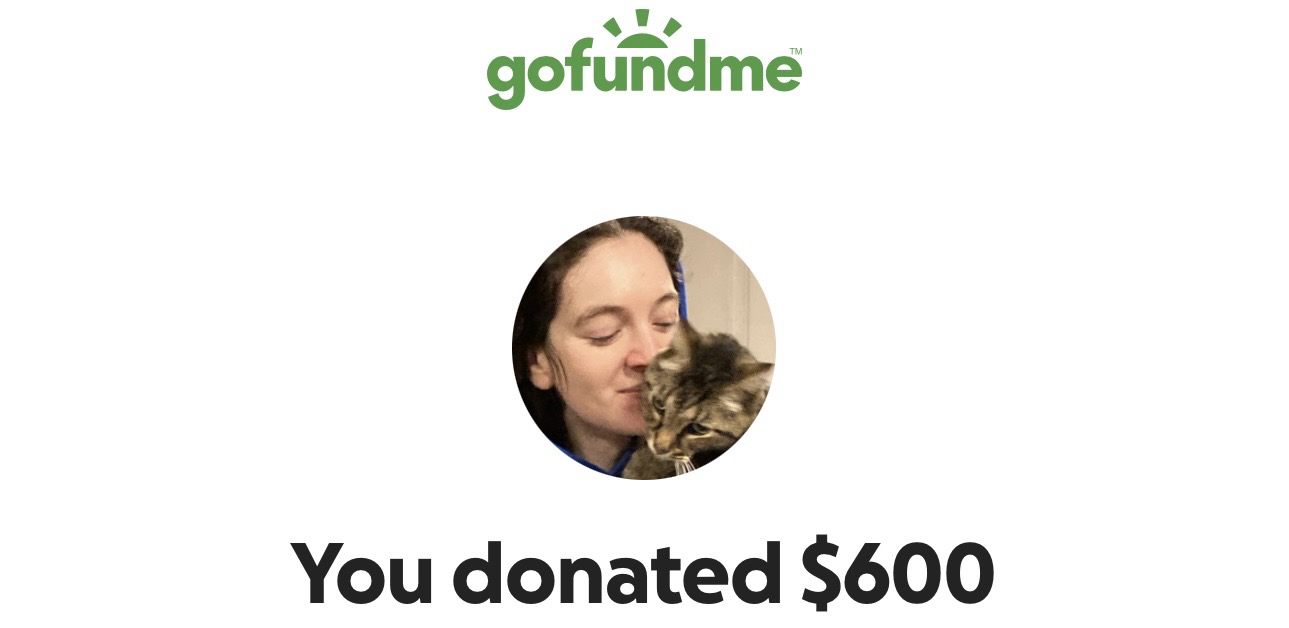
Task: Click the dollar sign in the heading
Action: pyautogui.click(x=824, y=574)
